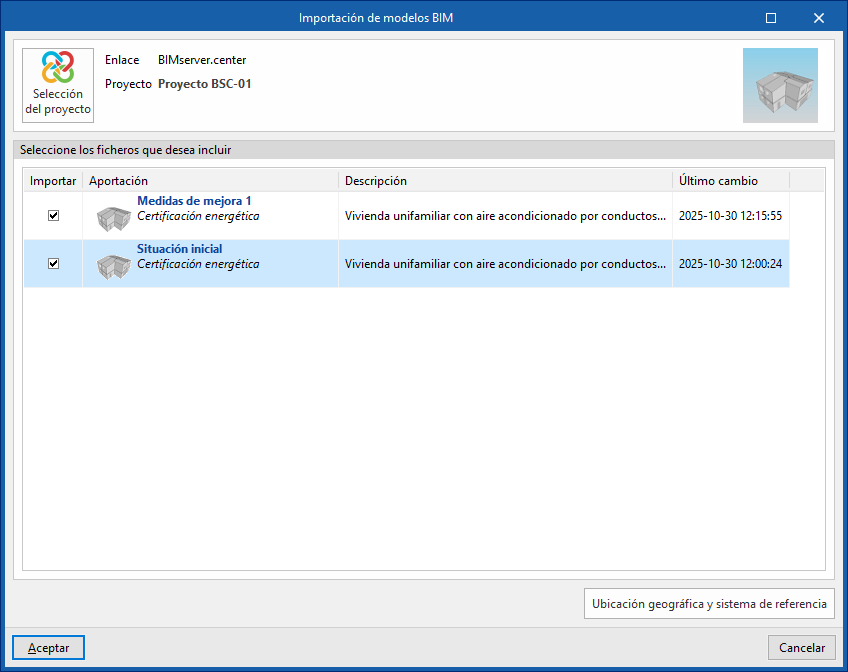Click the Aportación column header
Screen dimensions: 848x672
pyautogui.click(x=210, y=181)
